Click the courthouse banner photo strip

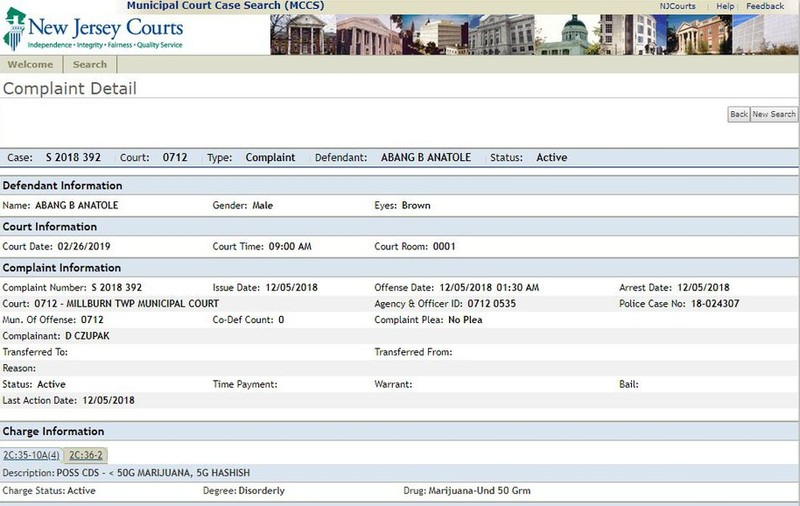[534, 35]
